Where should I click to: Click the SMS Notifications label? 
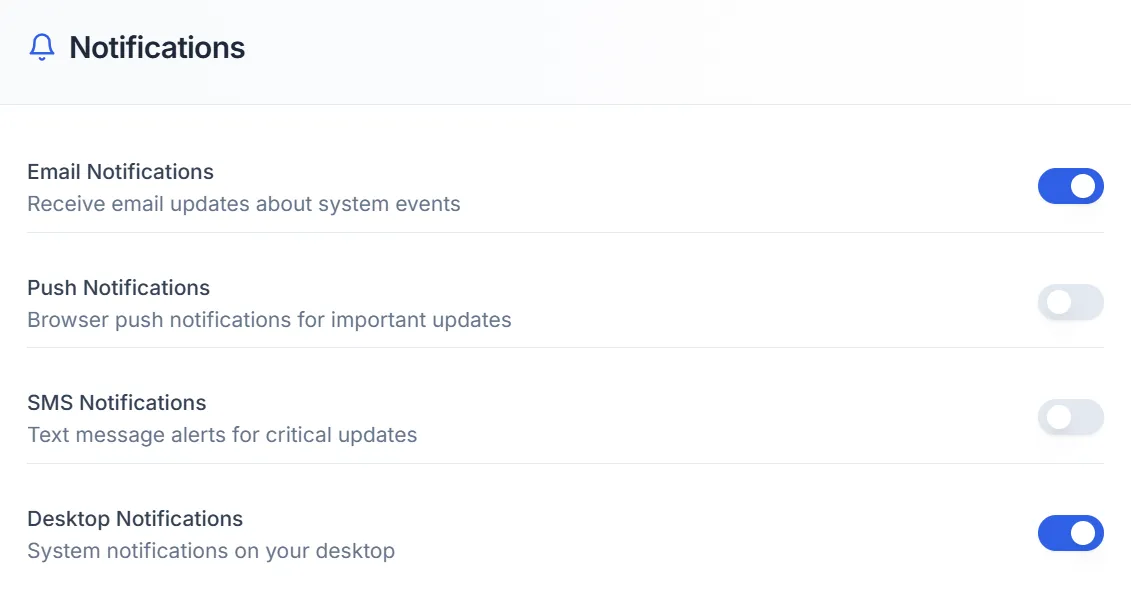coord(117,402)
